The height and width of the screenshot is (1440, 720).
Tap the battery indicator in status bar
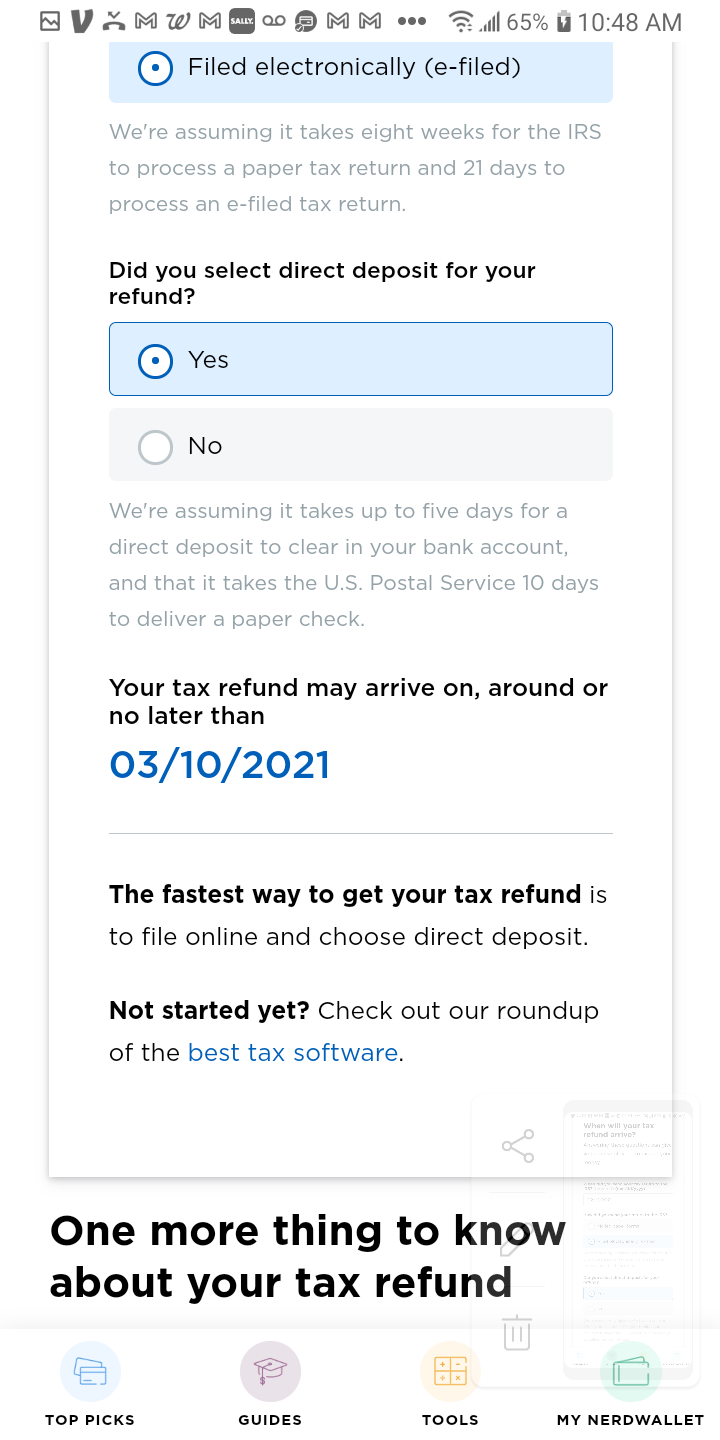[564, 21]
